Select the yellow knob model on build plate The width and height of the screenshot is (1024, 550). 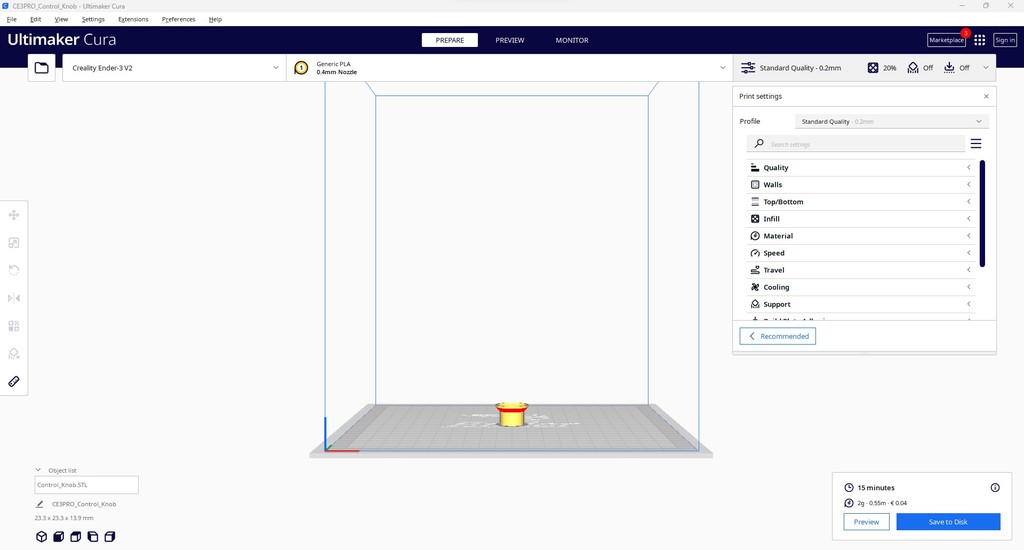click(511, 415)
